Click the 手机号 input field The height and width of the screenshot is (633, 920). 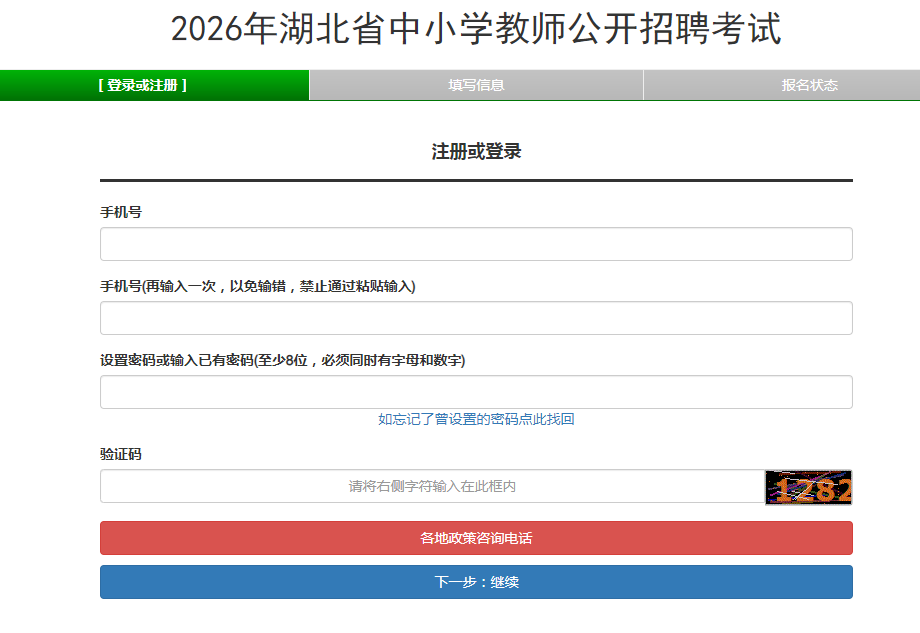(x=476, y=244)
